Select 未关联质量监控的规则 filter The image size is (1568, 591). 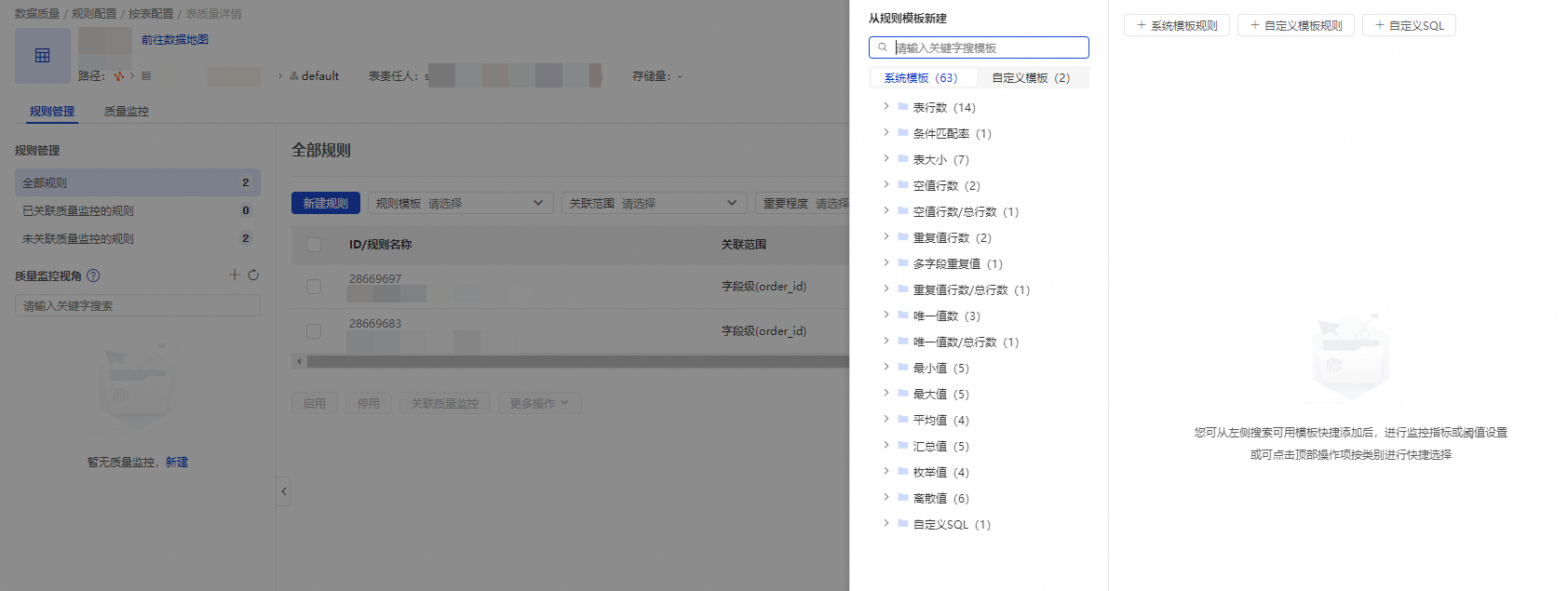pos(138,238)
